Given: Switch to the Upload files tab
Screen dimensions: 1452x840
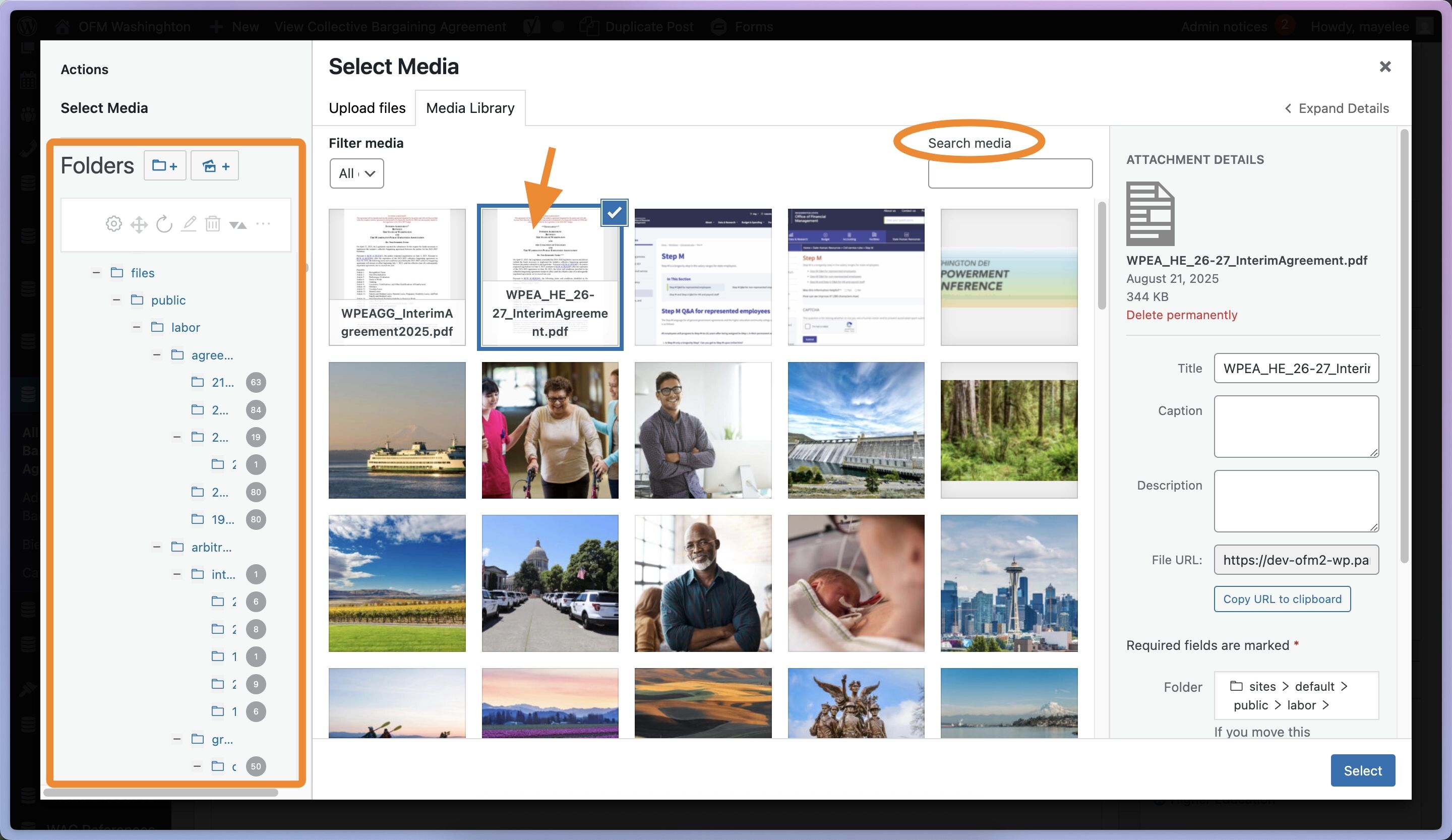Looking at the screenshot, I should [x=367, y=108].
